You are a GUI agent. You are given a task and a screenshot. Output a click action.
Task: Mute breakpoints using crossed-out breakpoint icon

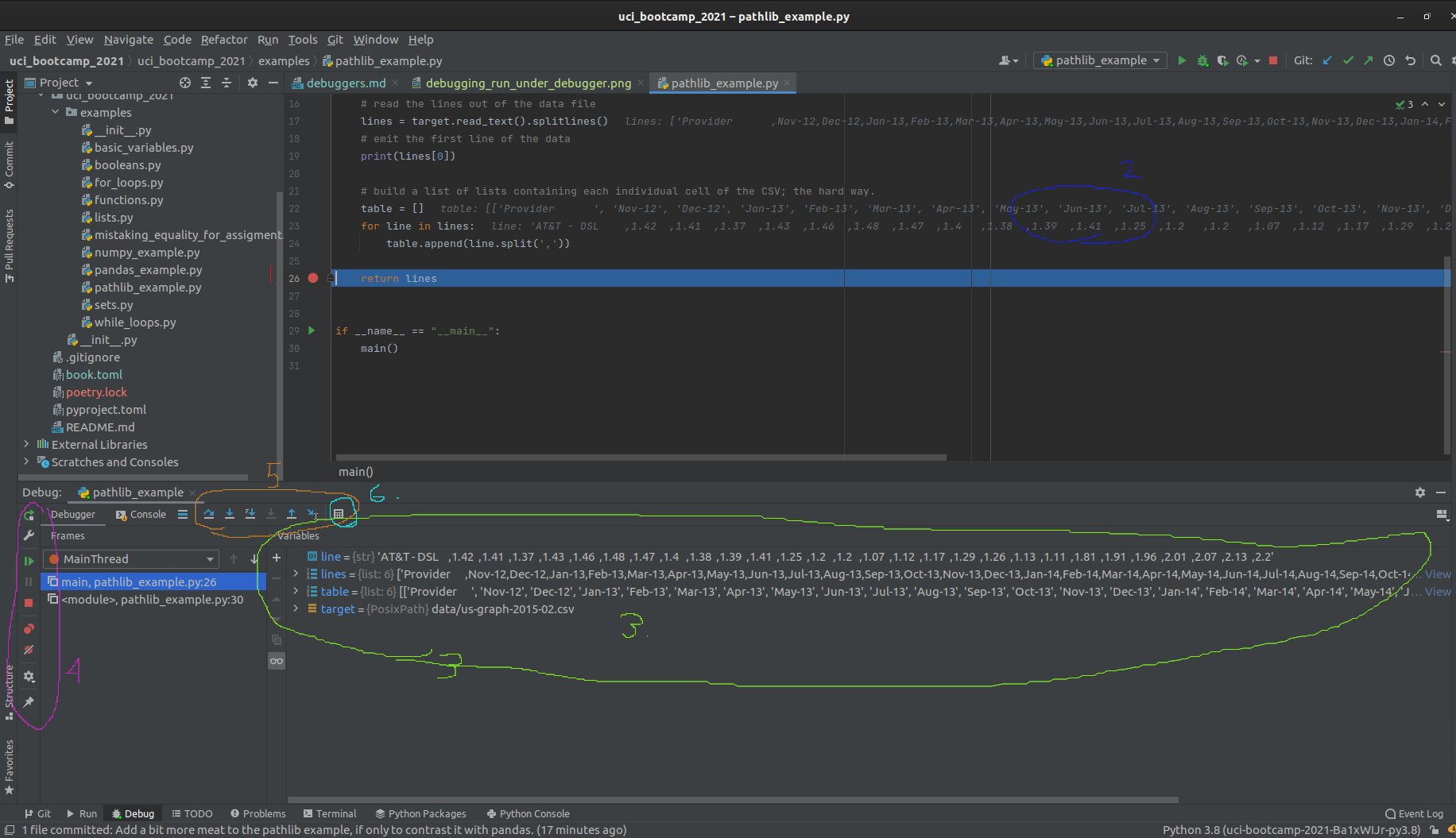29,650
